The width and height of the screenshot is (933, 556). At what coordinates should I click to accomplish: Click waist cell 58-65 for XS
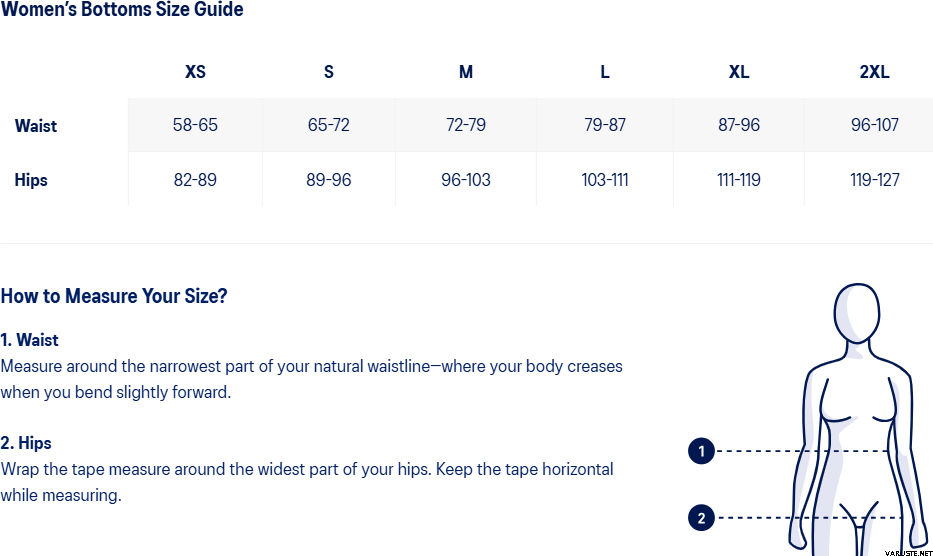click(195, 125)
